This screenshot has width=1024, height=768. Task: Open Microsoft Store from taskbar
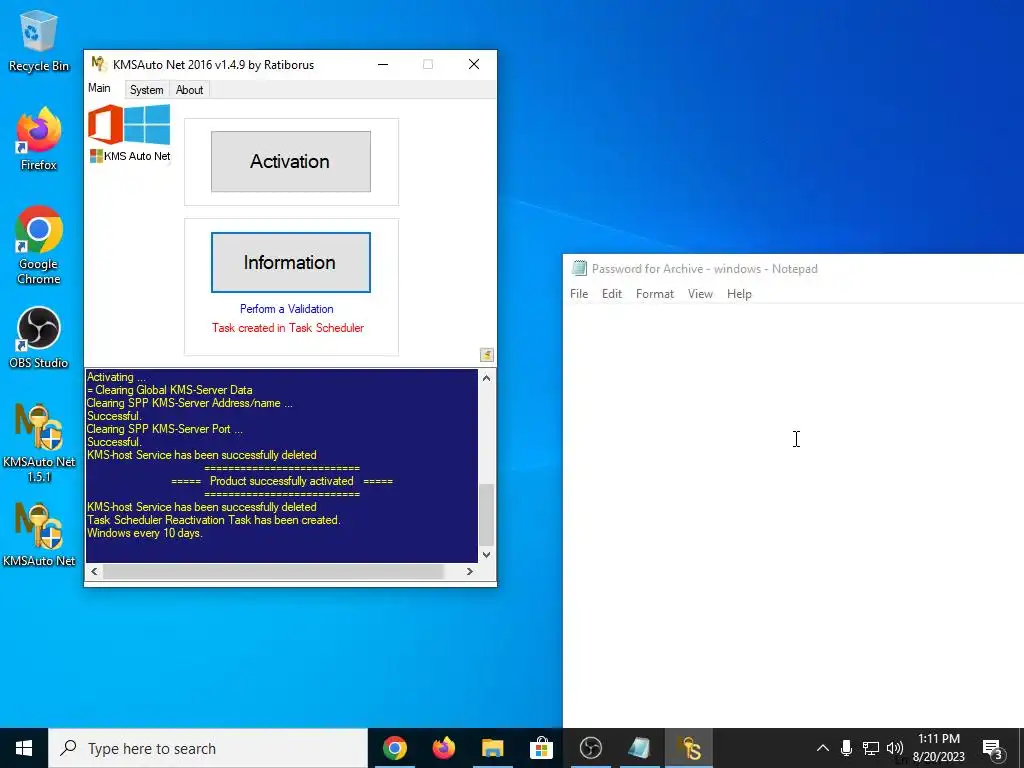click(541, 748)
